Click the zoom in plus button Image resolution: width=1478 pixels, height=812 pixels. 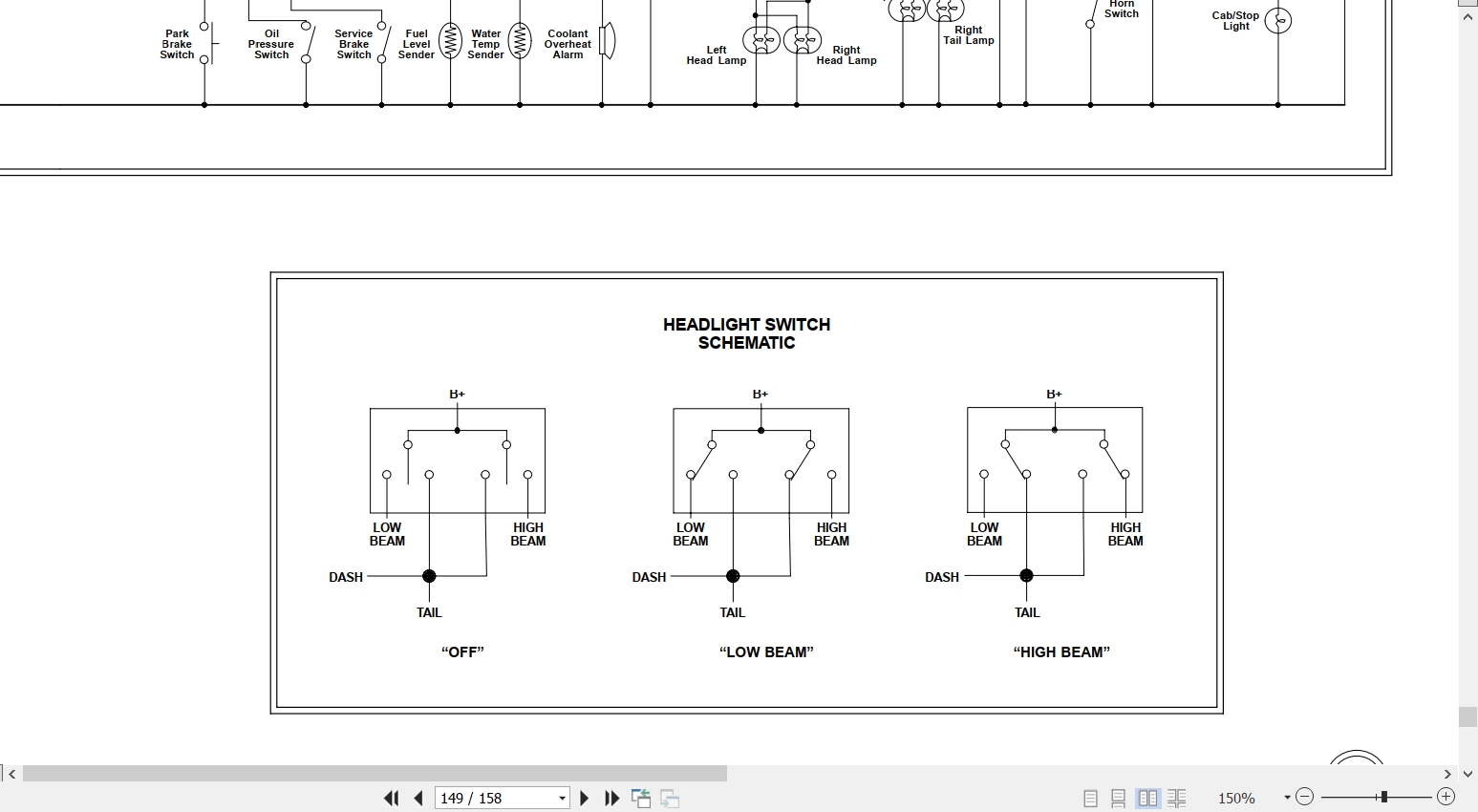tap(1446, 797)
